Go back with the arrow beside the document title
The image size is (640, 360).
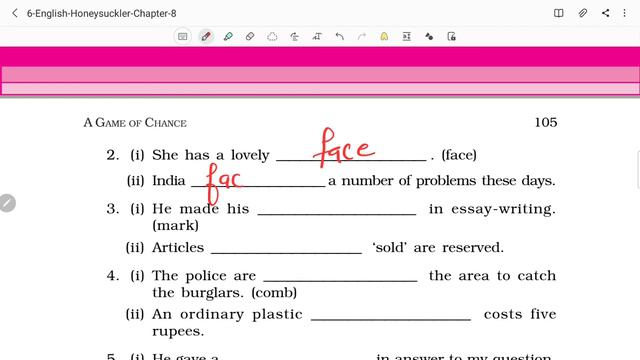coord(15,13)
